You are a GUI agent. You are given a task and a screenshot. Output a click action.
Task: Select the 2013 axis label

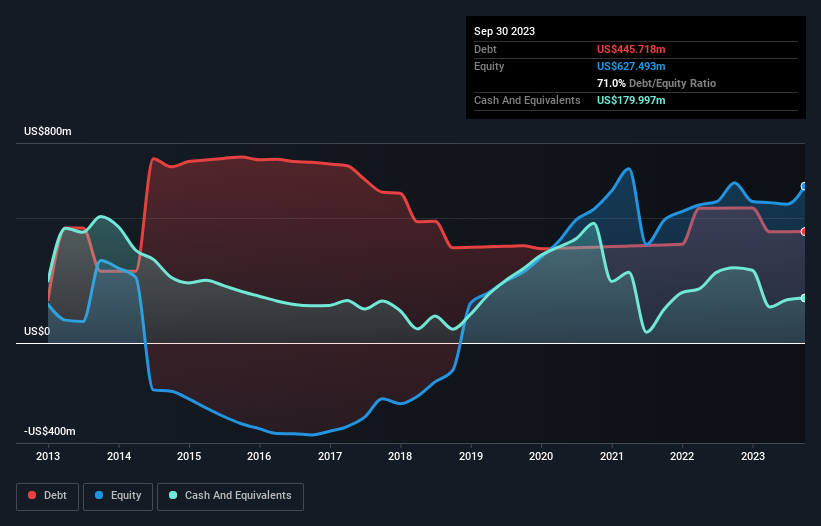(x=48, y=456)
